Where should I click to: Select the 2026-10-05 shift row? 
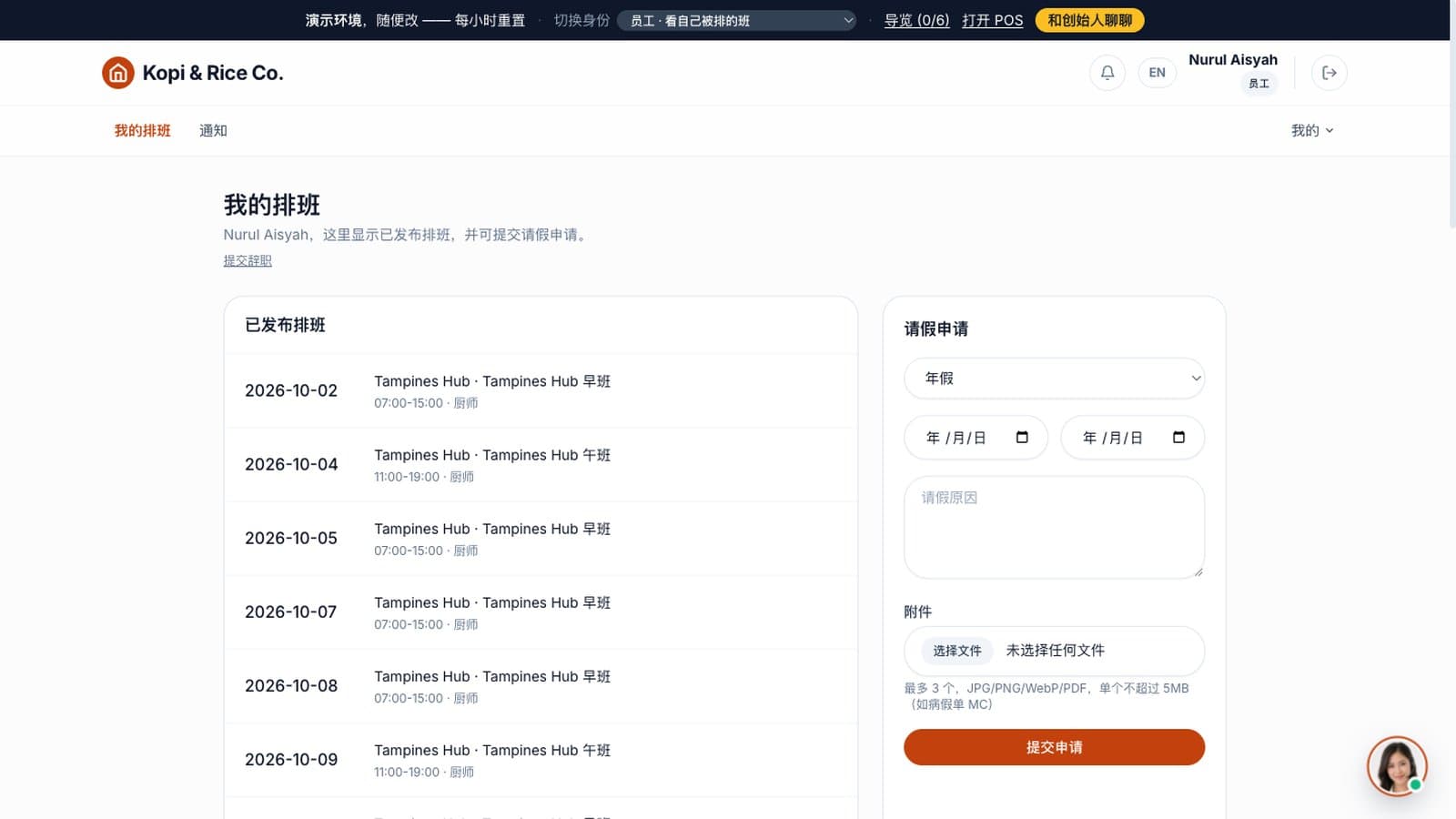[x=541, y=539]
